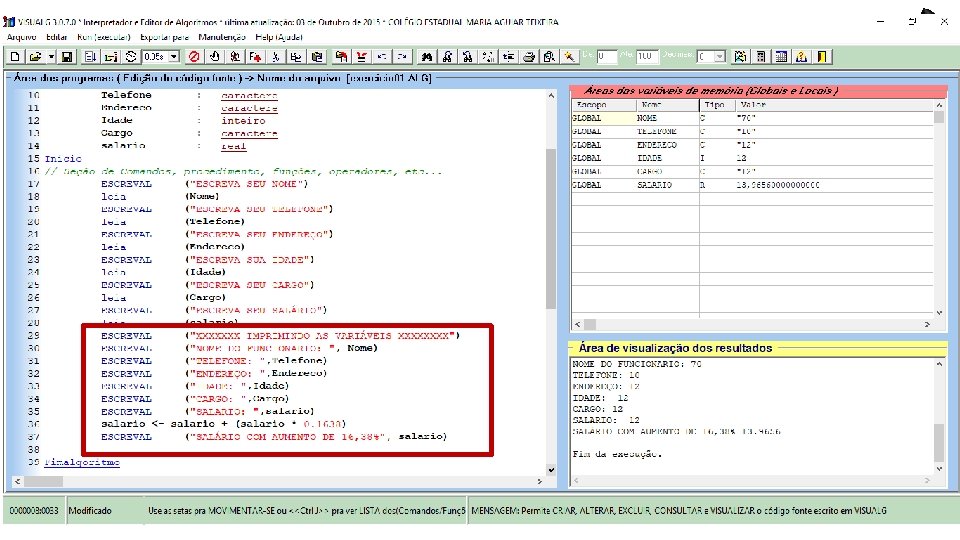This screenshot has width=960, height=540.
Task: Exit via the yellow door icon
Action: pos(822,56)
